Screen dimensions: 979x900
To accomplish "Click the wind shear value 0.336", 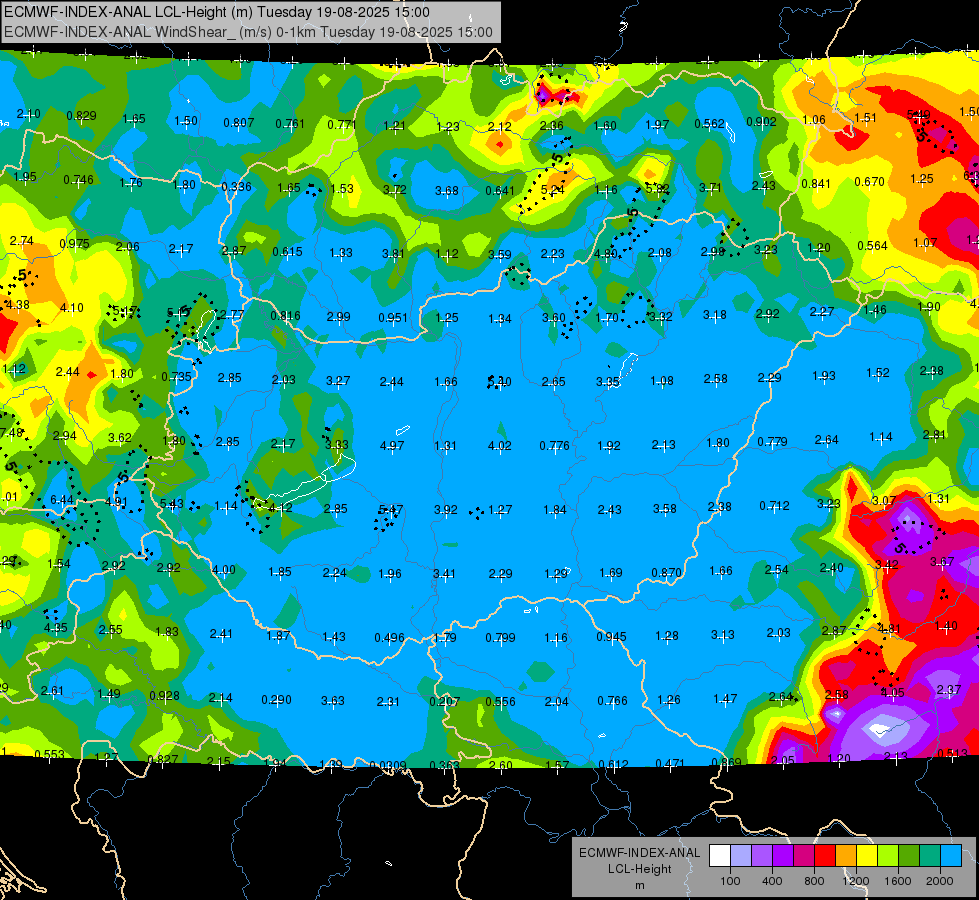I will pyautogui.click(x=236, y=187).
